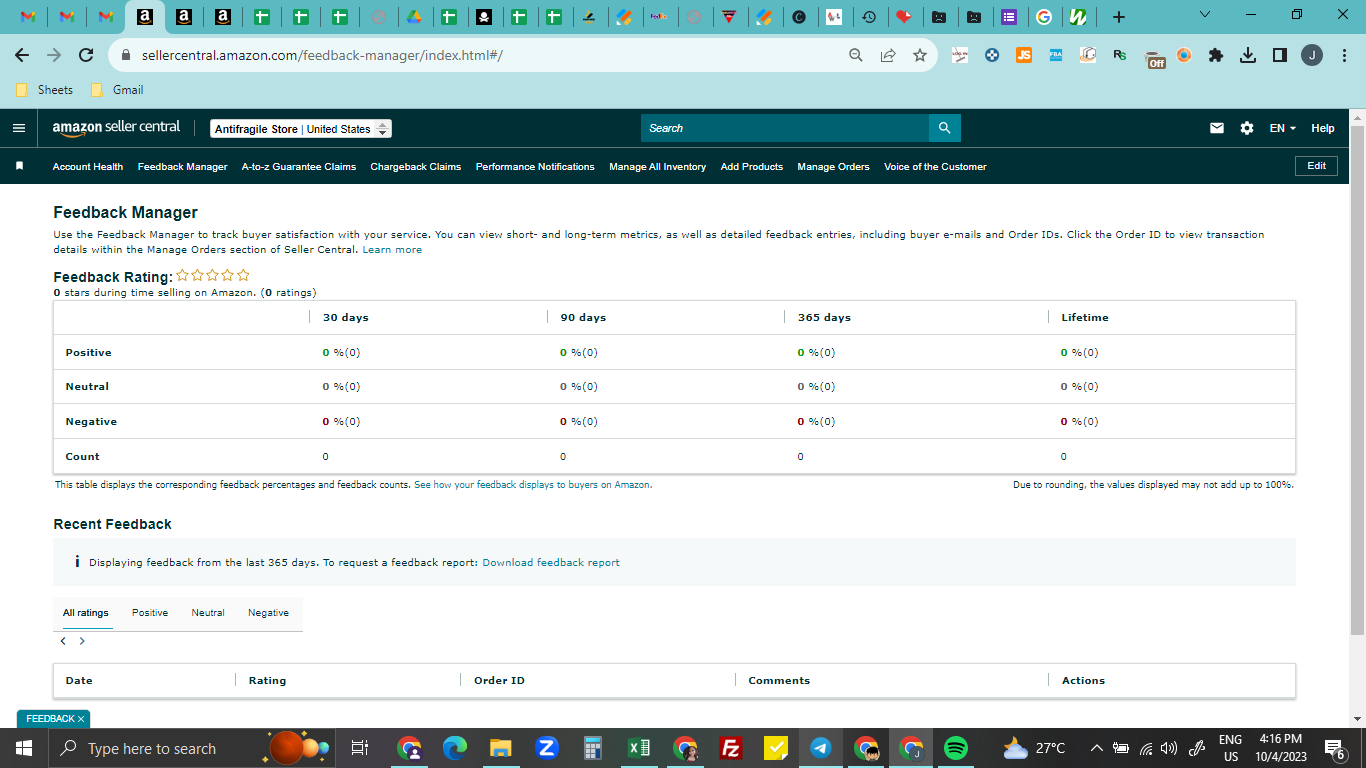Click the Amazon Seller Central logo
Screen dimensions: 1366x768
coord(117,128)
